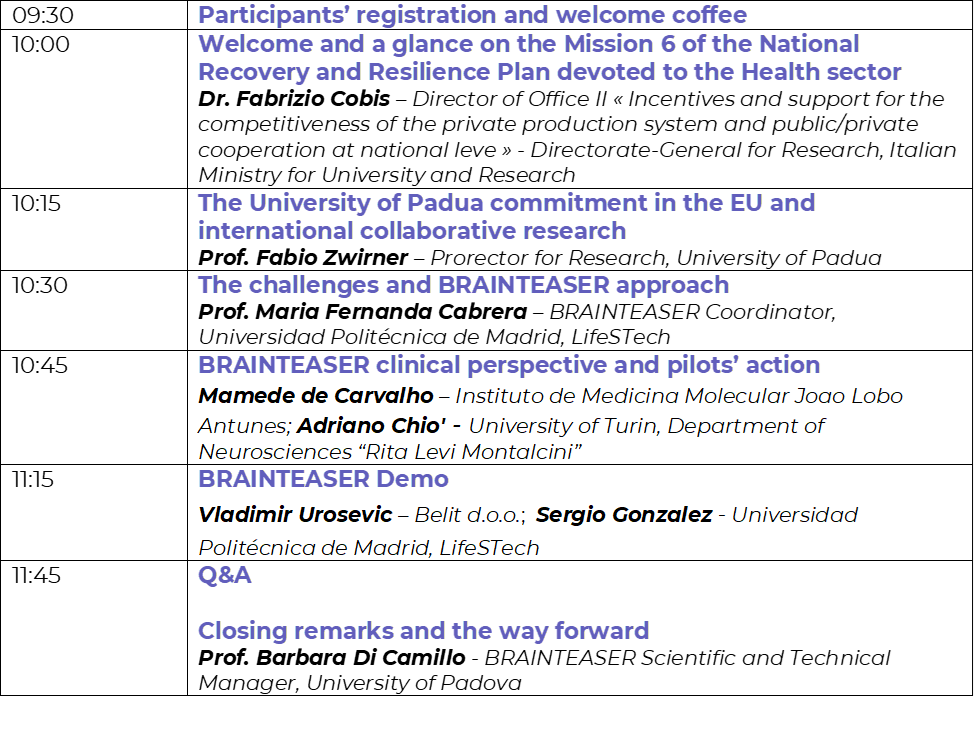Select the 'Welcome and a glance on the Mission 6' title
This screenshot has width=975, height=744.
pyautogui.click(x=549, y=58)
